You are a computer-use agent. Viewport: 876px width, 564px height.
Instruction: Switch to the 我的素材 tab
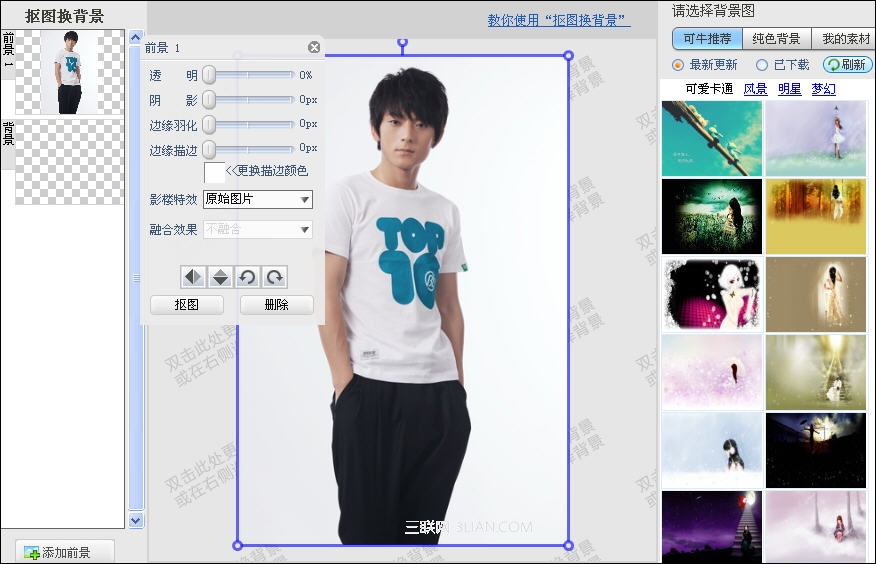coord(845,39)
